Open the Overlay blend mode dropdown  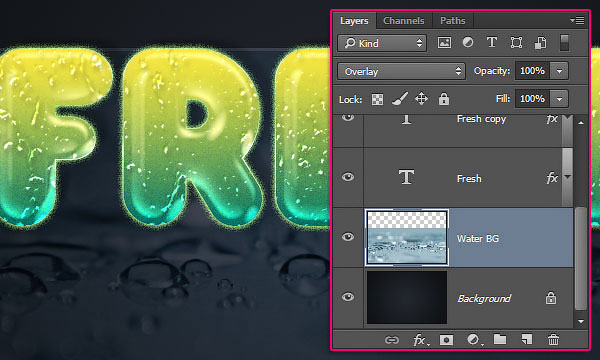401,71
